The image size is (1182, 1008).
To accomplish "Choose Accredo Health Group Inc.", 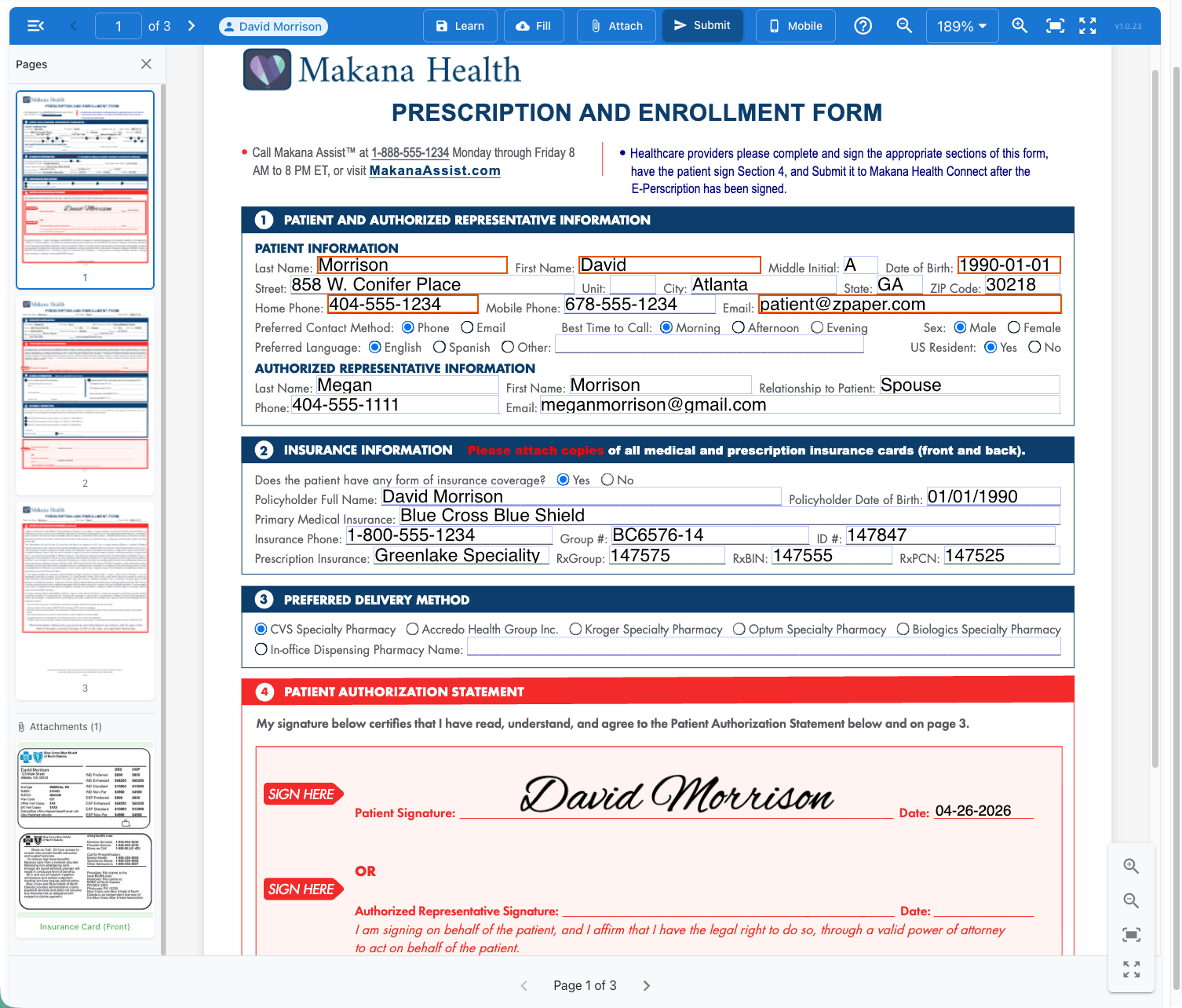I will point(413,629).
